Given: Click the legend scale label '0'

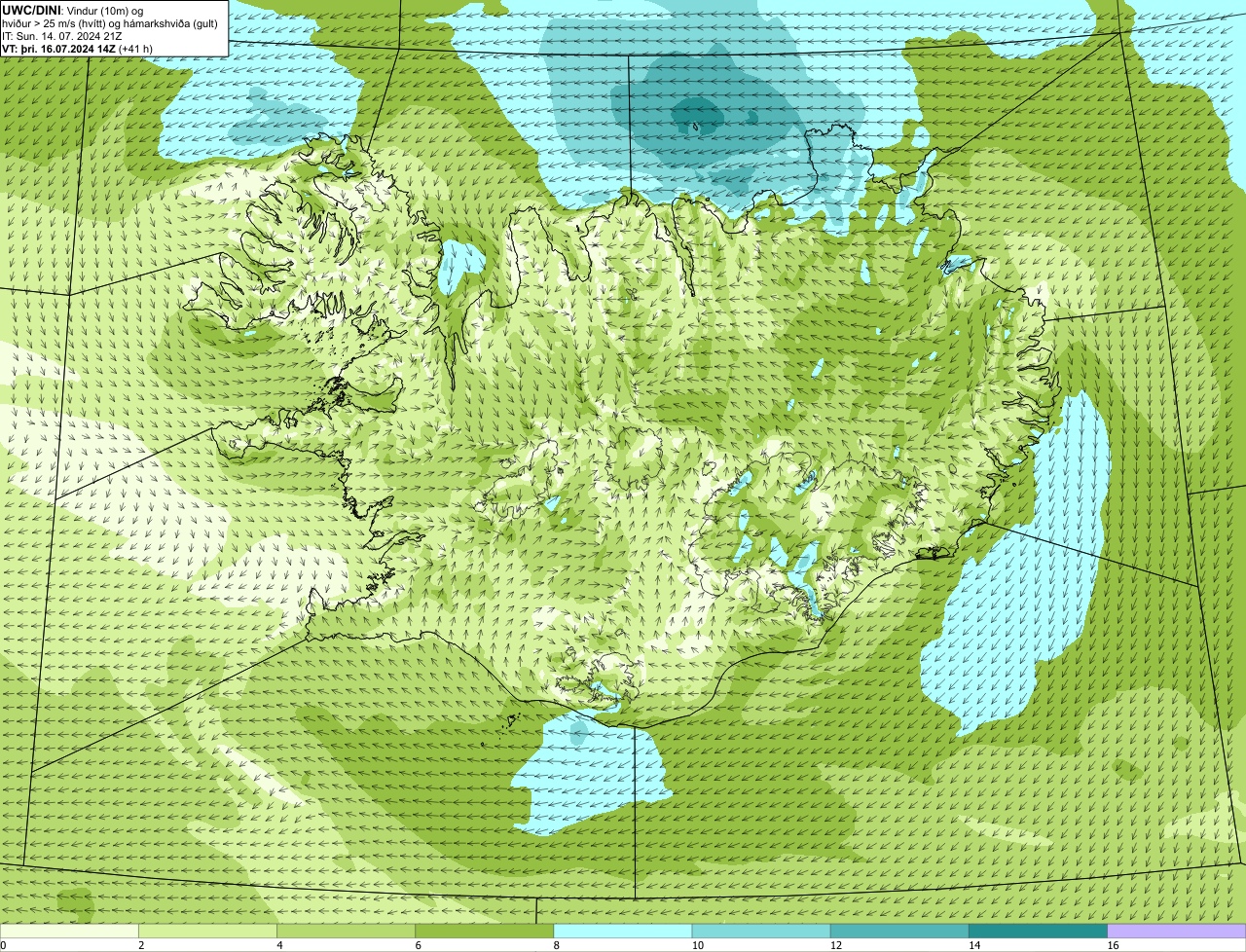Looking at the screenshot, I should [x=3, y=945].
